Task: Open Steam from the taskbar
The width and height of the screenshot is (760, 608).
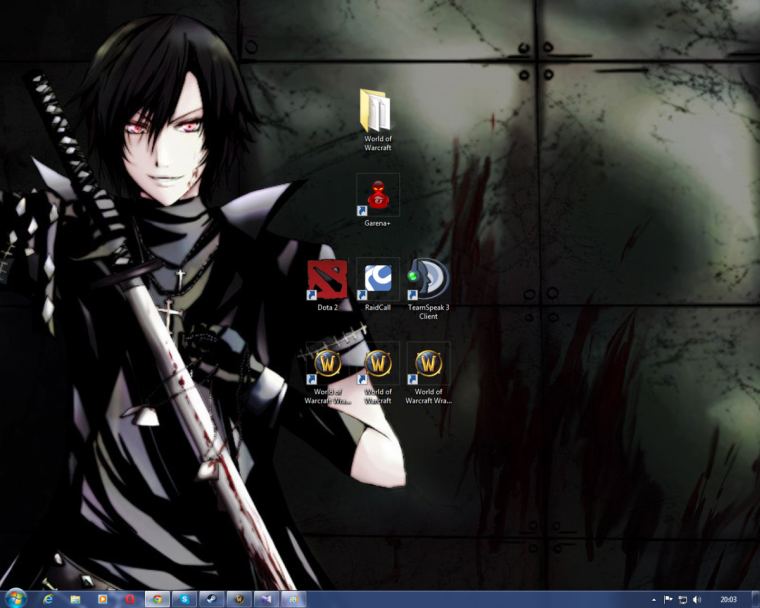Action: pos(211,599)
